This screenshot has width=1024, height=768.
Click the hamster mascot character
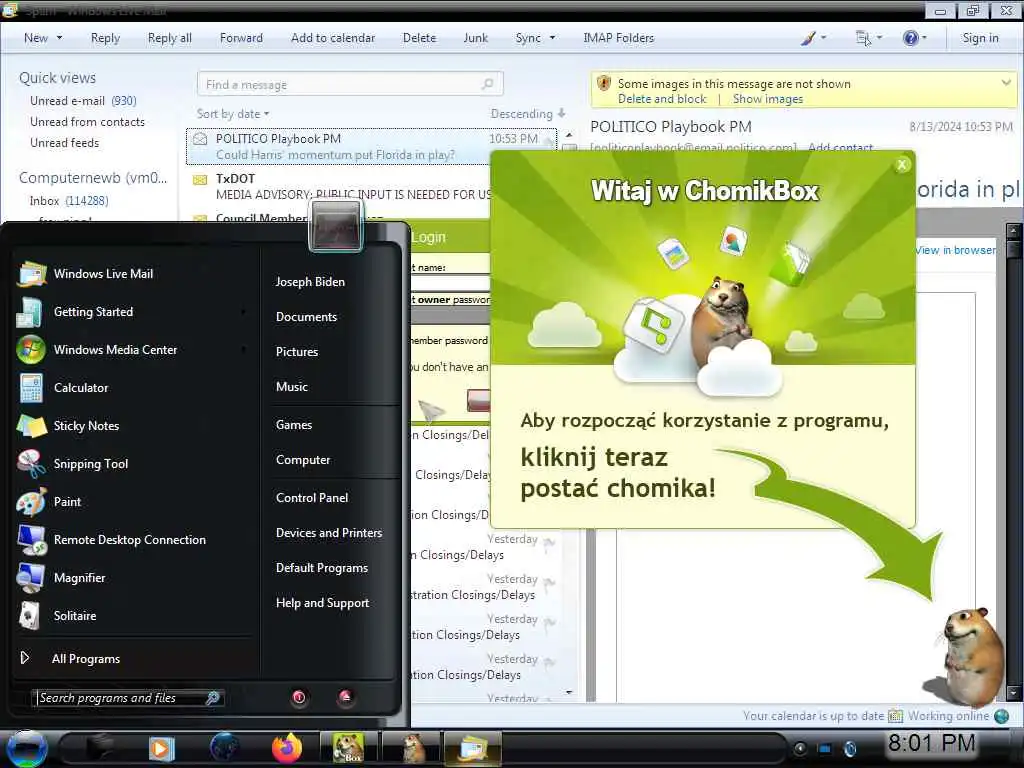pos(970,658)
